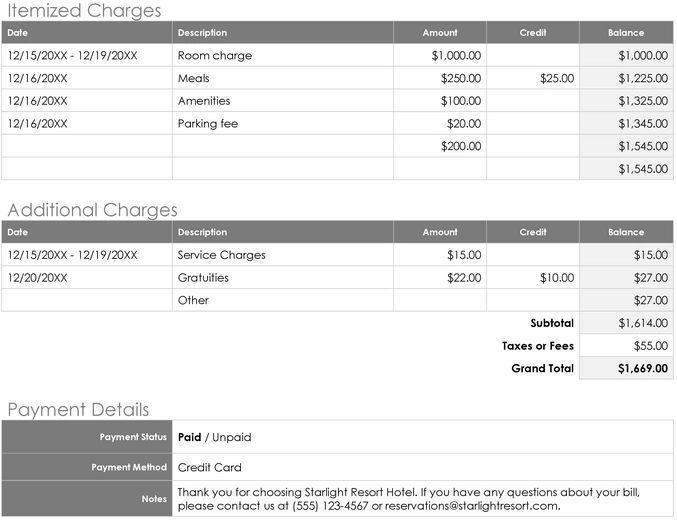Image resolution: width=677 pixels, height=520 pixels.
Task: Click the Grand Total label
Action: [x=542, y=368]
